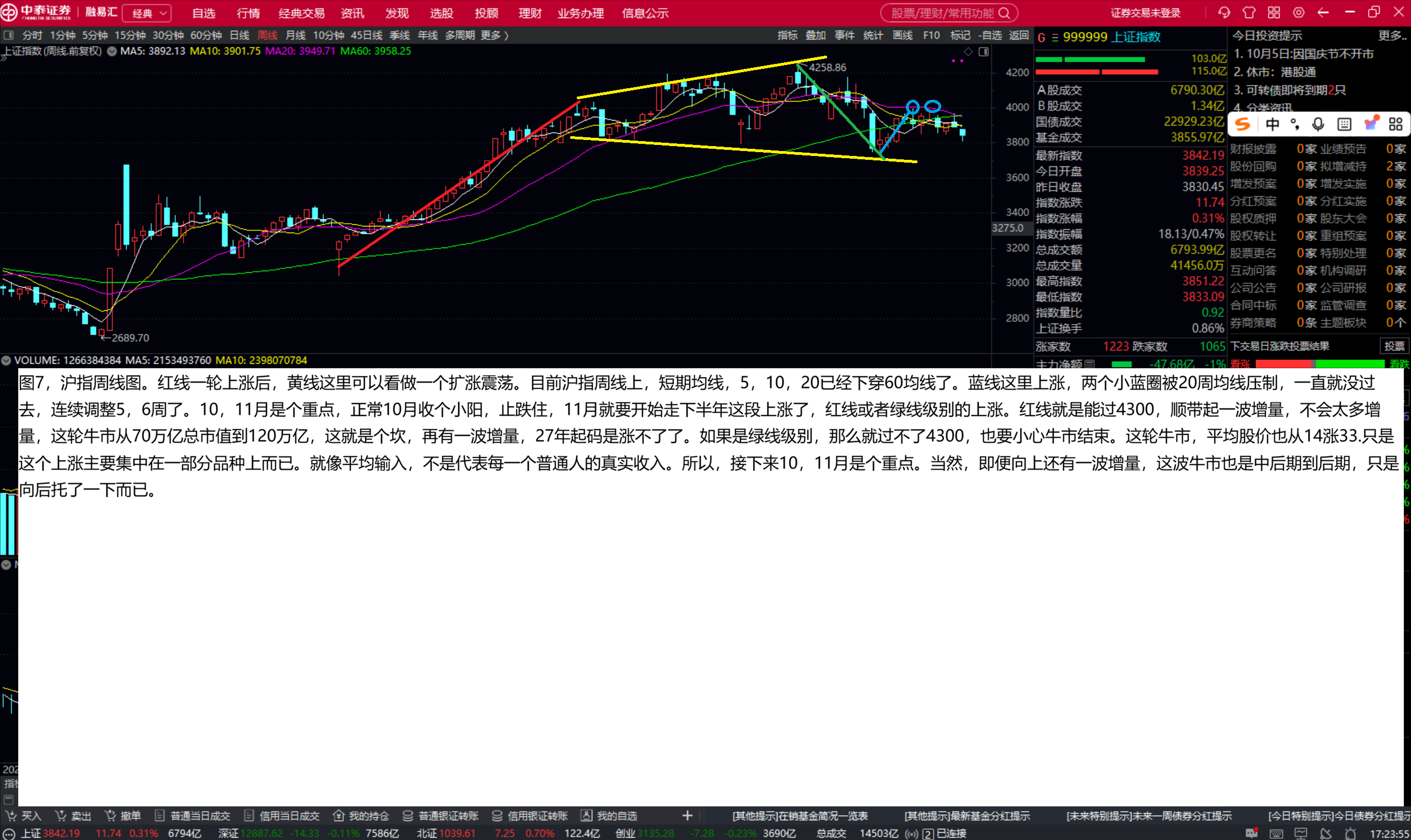Open the 行情 menu
This screenshot has height=840, width=1411.
248,13
